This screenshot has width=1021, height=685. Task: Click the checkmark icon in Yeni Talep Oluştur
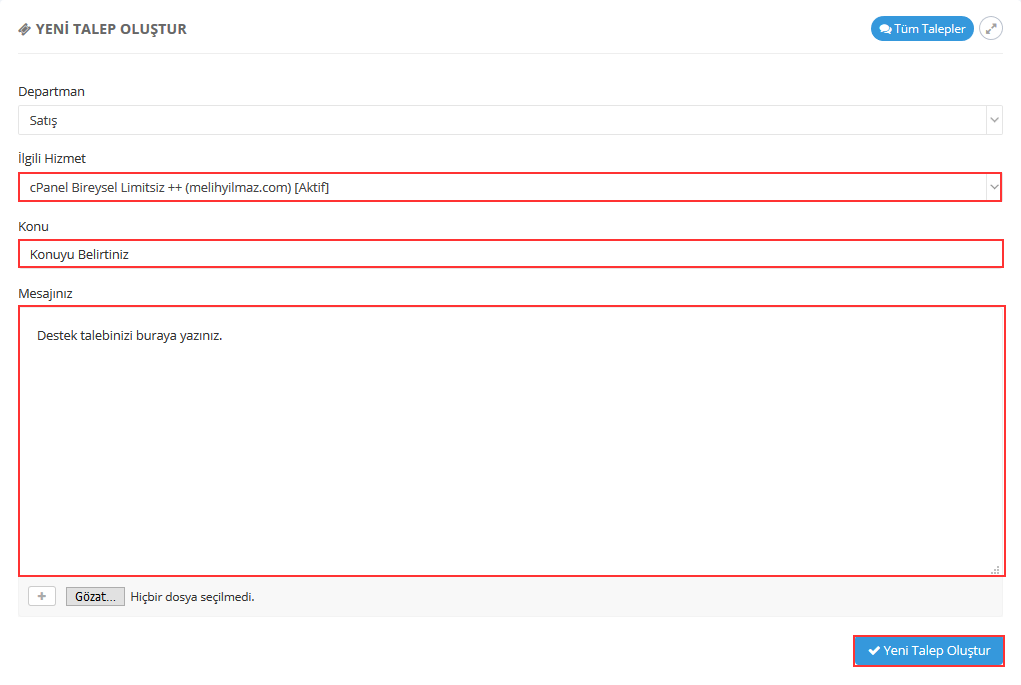coord(874,651)
